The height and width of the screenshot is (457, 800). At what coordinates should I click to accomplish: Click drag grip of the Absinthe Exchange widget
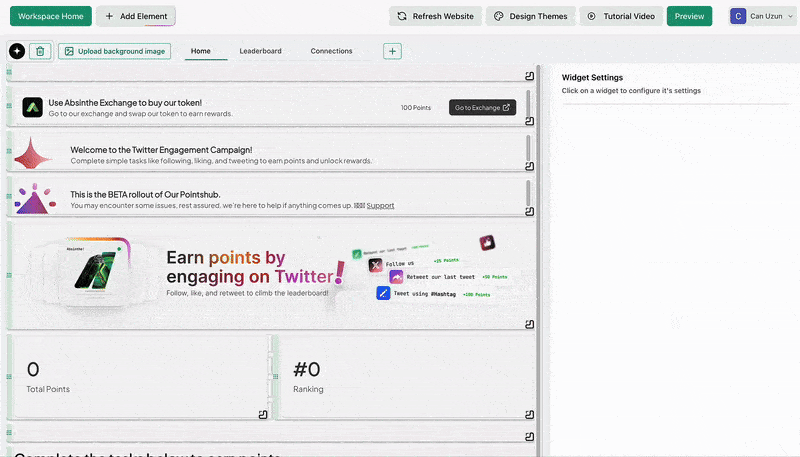[9, 106]
